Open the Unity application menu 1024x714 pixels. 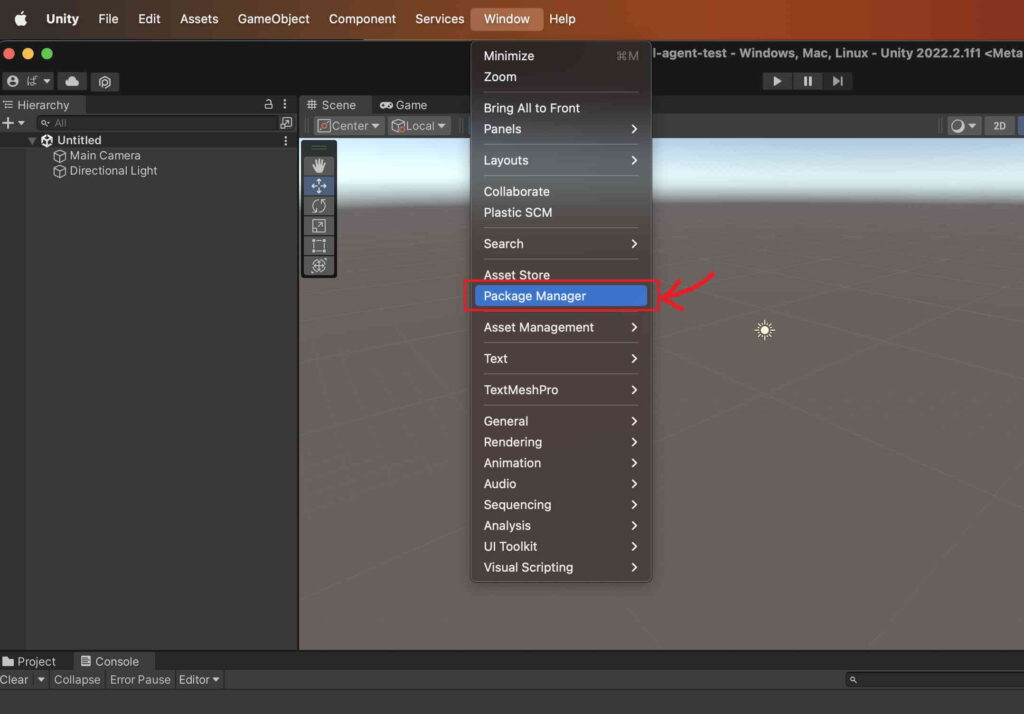point(63,19)
